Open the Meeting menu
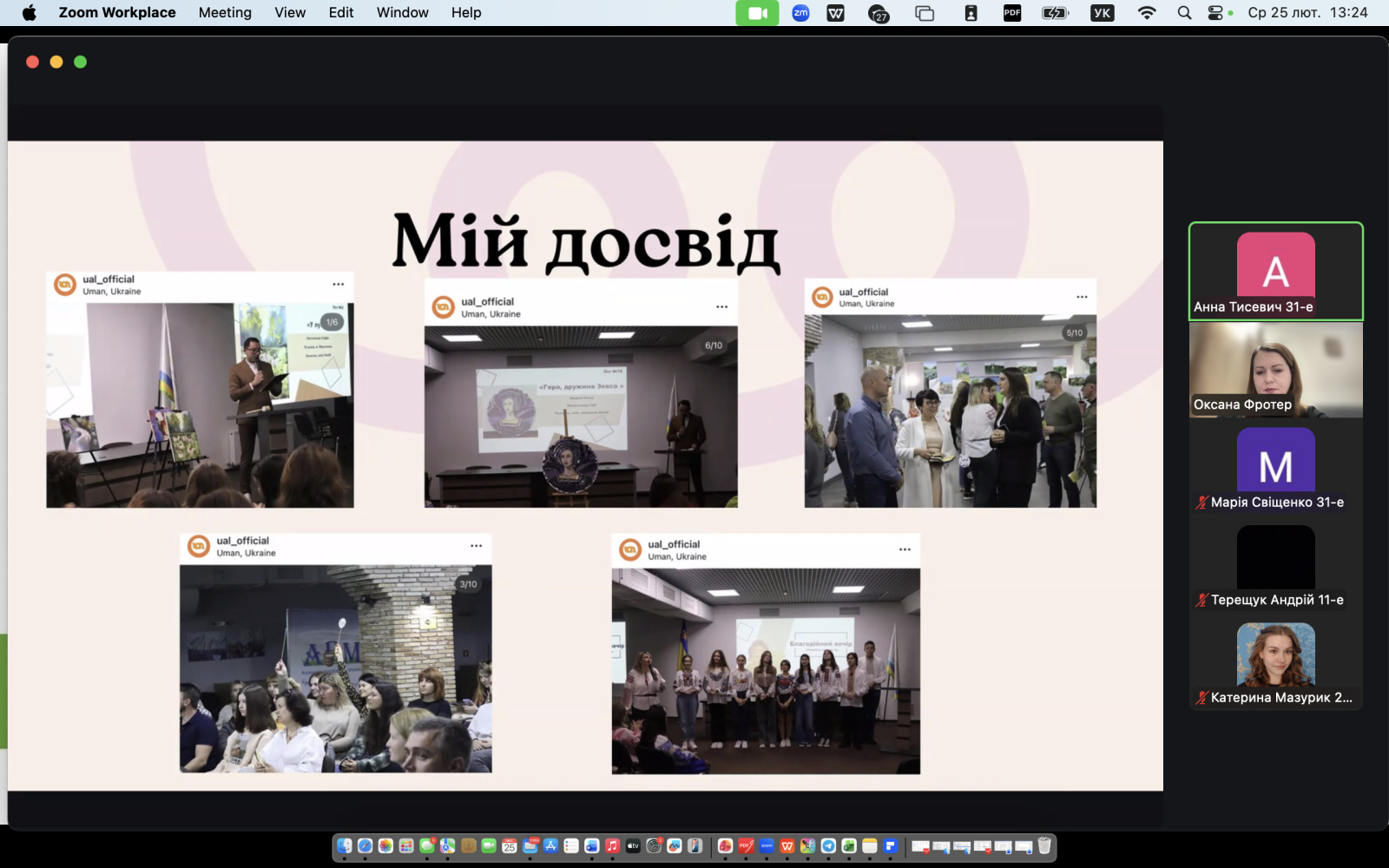This screenshot has width=1389, height=868. click(225, 13)
